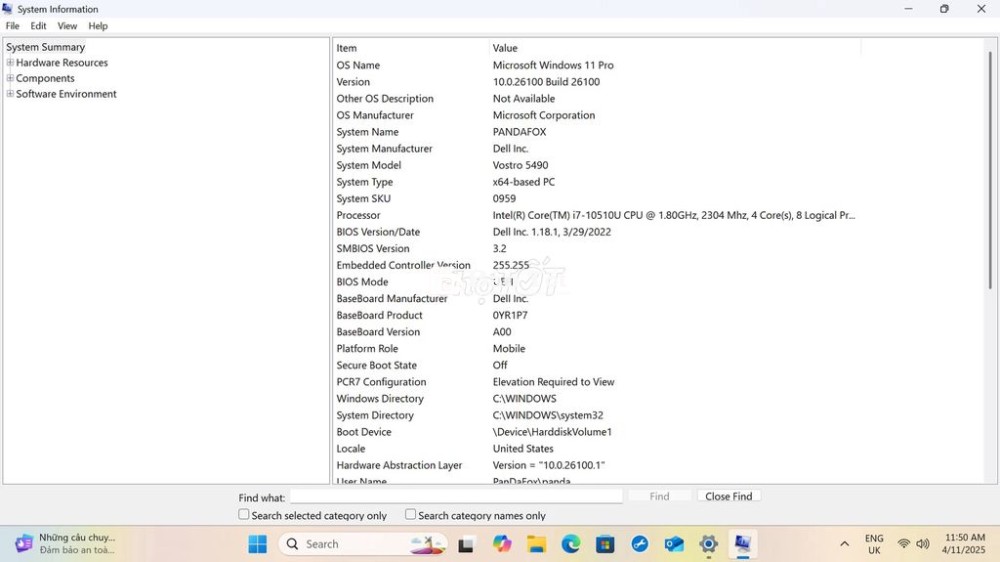Viewport: 1000px width, 562px height.
Task: Enable Search category names only
Action: coord(411,514)
